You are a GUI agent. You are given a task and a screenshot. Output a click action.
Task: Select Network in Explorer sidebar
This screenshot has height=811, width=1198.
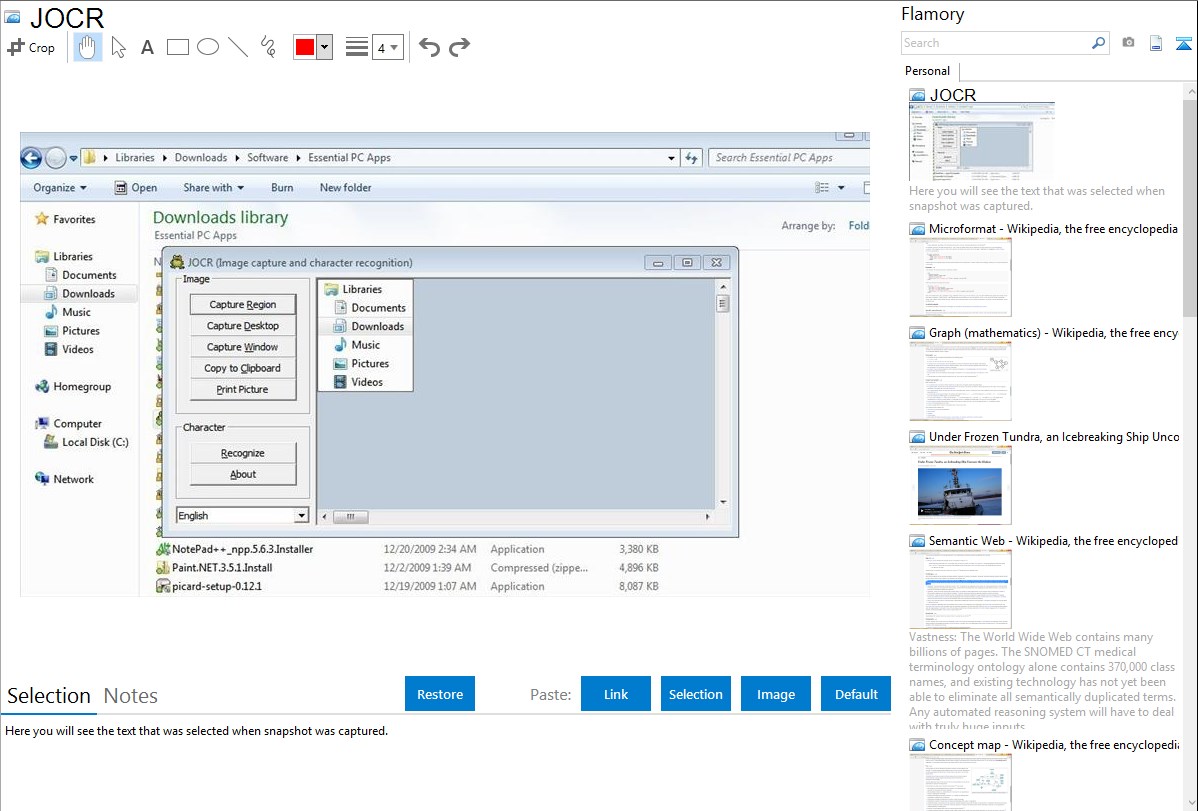(x=64, y=479)
